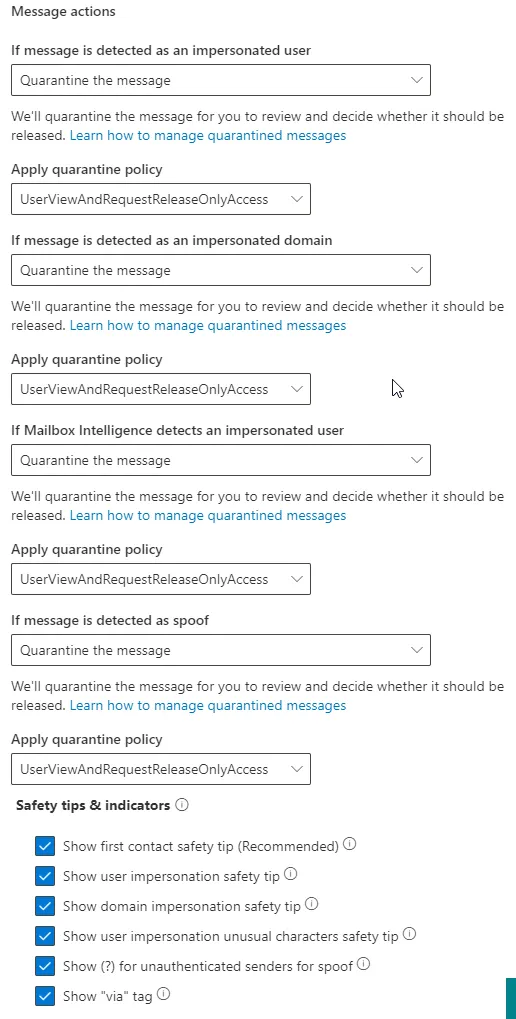Click info icon beside unauthenticated senders option
The height and width of the screenshot is (1019, 516).
364,964
